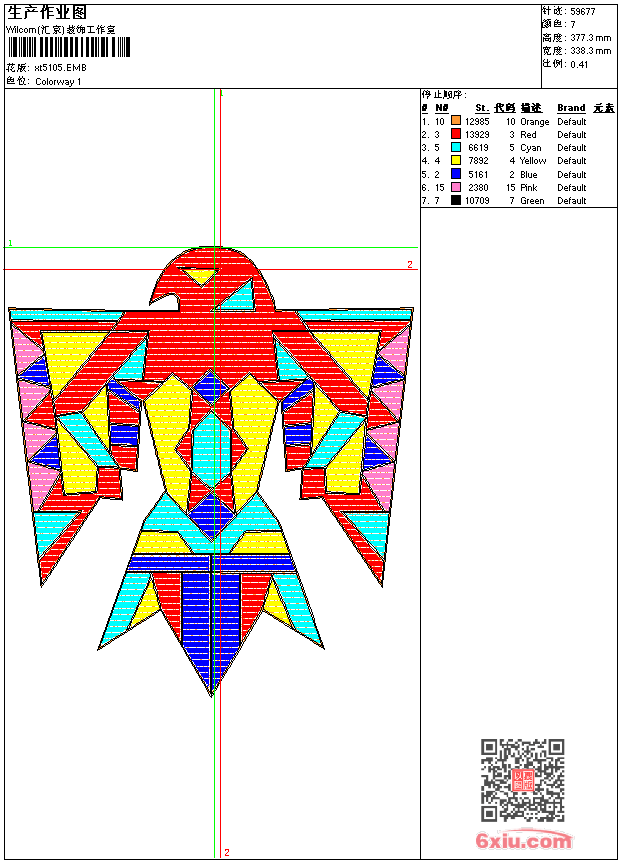Select the 'Wilcom(汇京)装饰工作室' studio name text
Image resolution: width=620 pixels, height=860 pixels.
61,30
